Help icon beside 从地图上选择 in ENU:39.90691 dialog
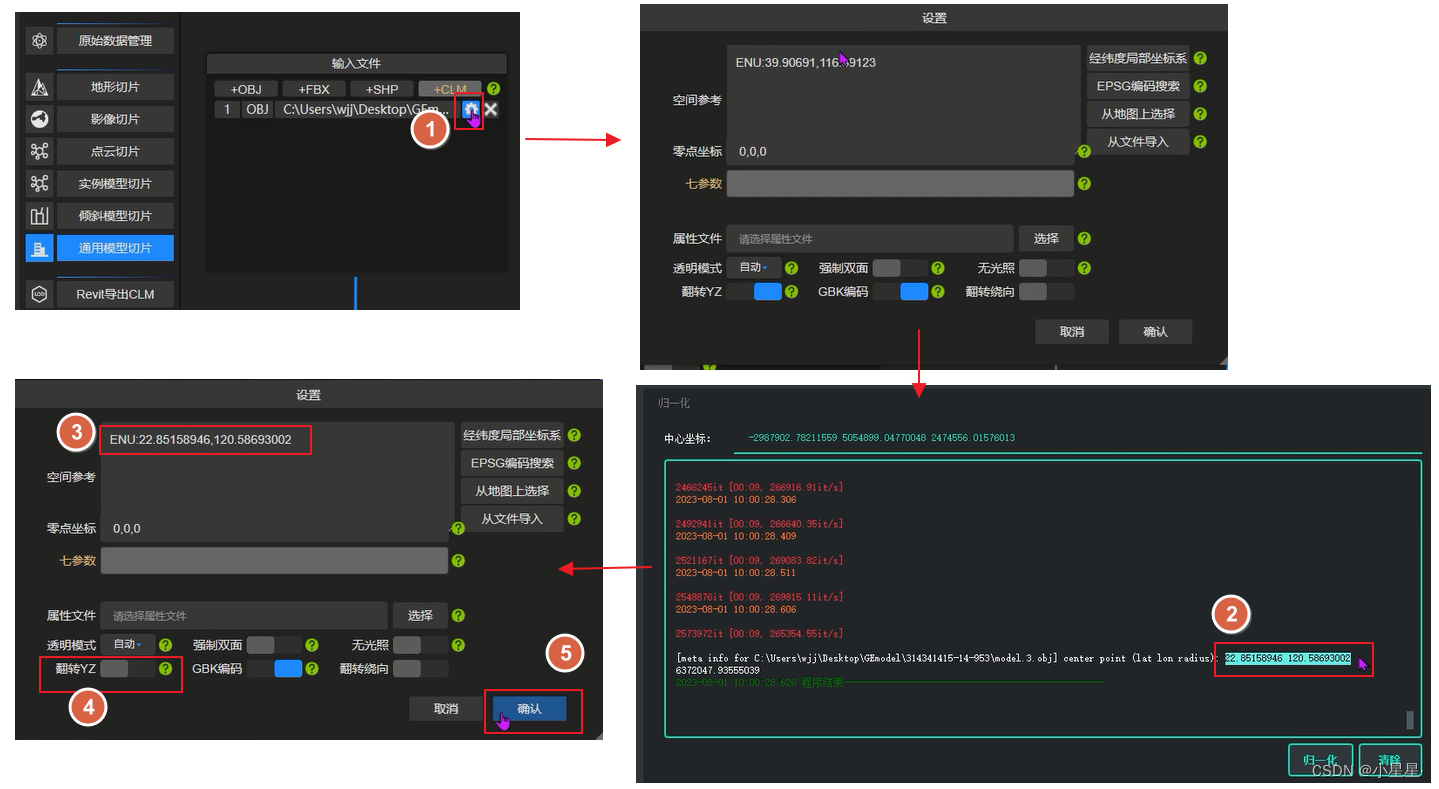Image resolution: width=1439 pixels, height=789 pixels. pyautogui.click(x=1200, y=114)
